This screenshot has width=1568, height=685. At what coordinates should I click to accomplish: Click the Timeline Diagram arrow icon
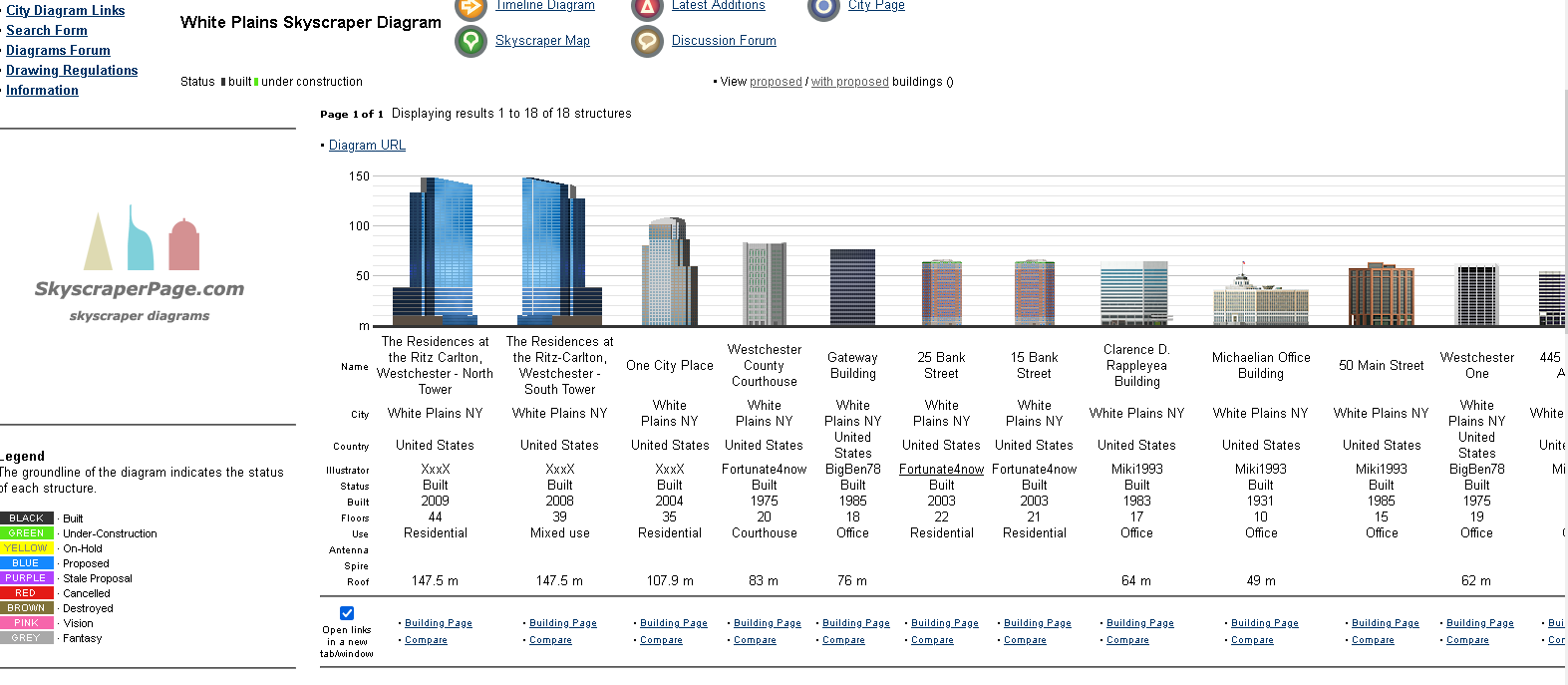(470, 8)
